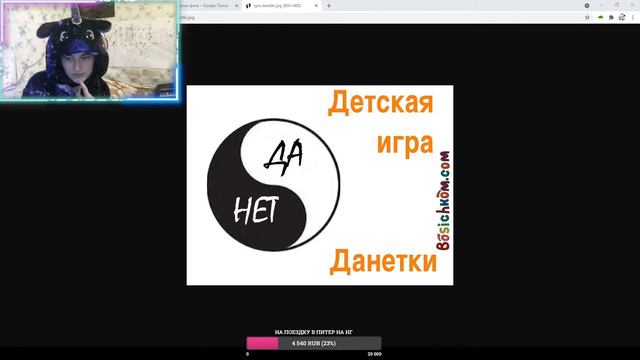This screenshot has height=360, width=640.
Task: Click the donation goal progress bar
Action: [314, 343]
